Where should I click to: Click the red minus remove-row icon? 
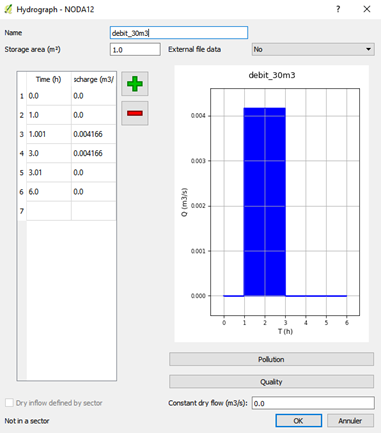pyautogui.click(x=135, y=113)
